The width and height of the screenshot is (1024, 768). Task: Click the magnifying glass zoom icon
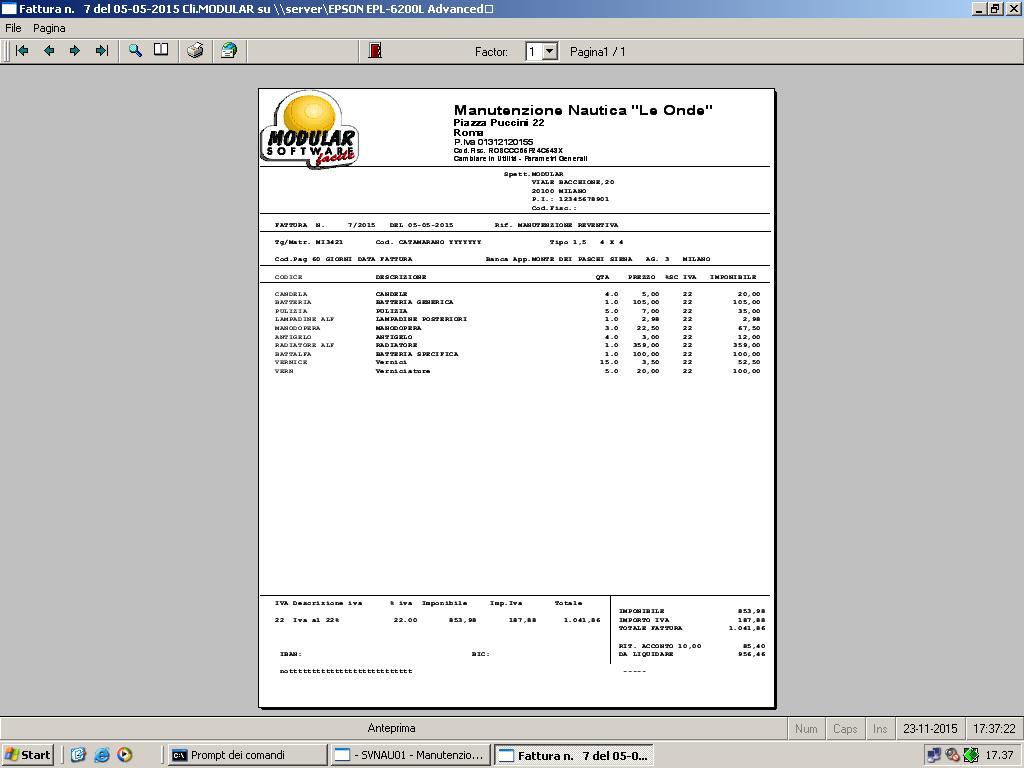[x=135, y=50]
